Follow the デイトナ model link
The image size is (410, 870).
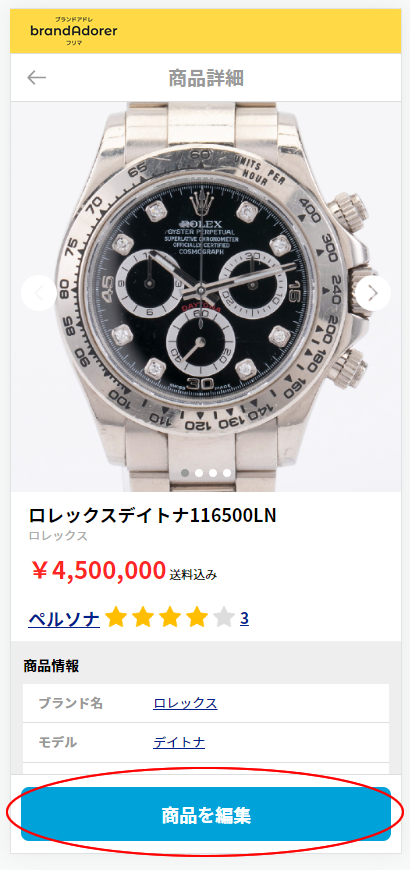click(179, 742)
